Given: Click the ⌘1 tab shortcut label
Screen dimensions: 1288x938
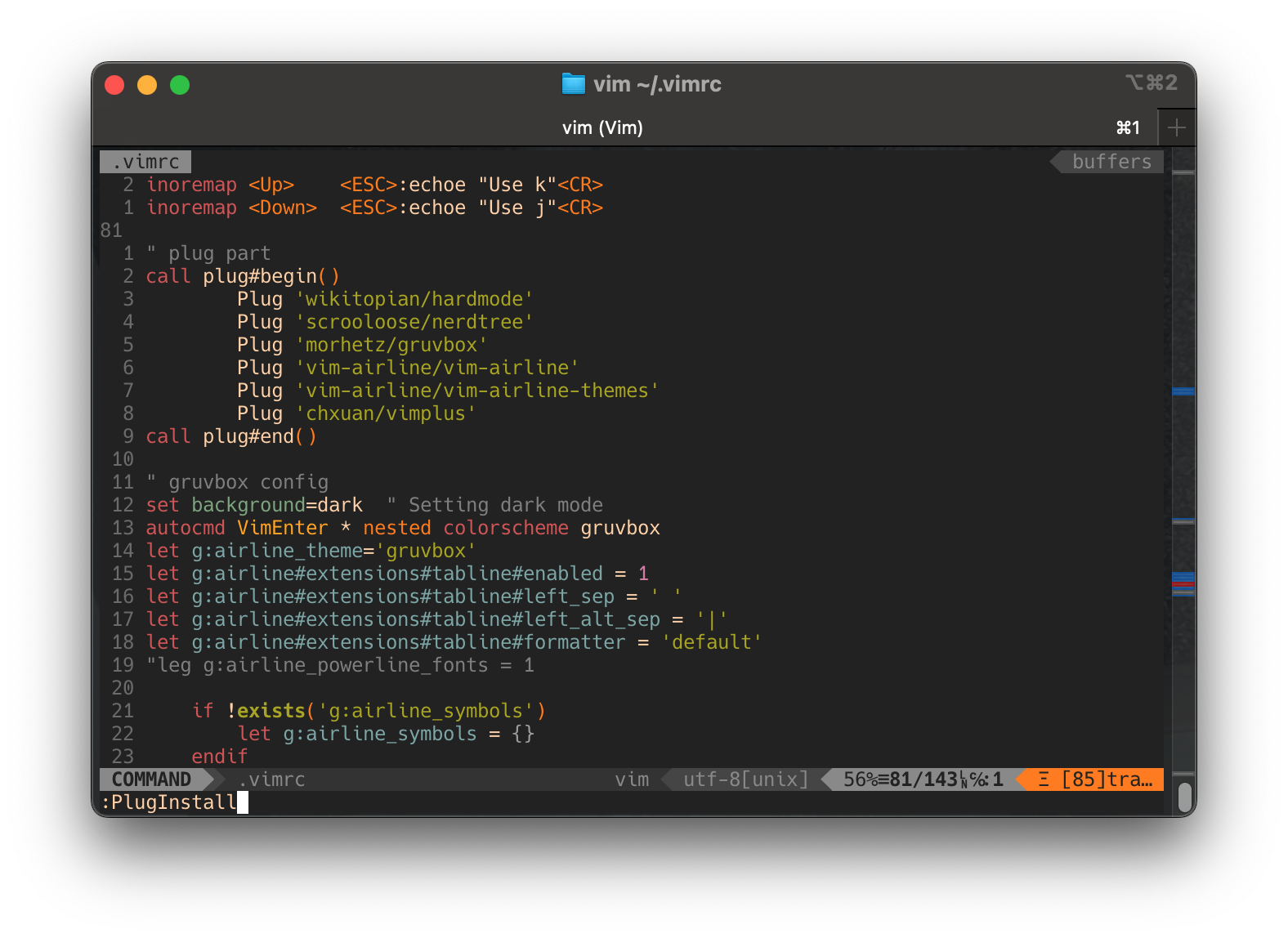Looking at the screenshot, I should 1128,127.
